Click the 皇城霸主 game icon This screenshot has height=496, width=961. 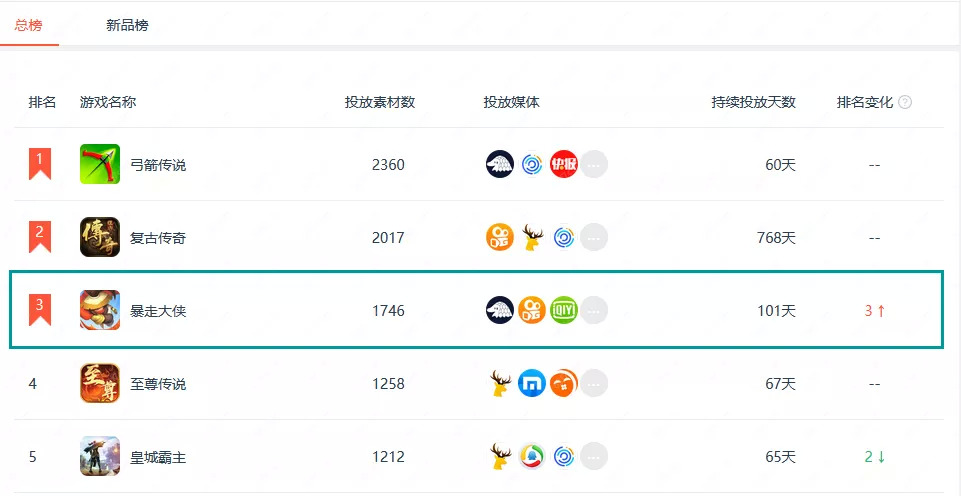100,457
